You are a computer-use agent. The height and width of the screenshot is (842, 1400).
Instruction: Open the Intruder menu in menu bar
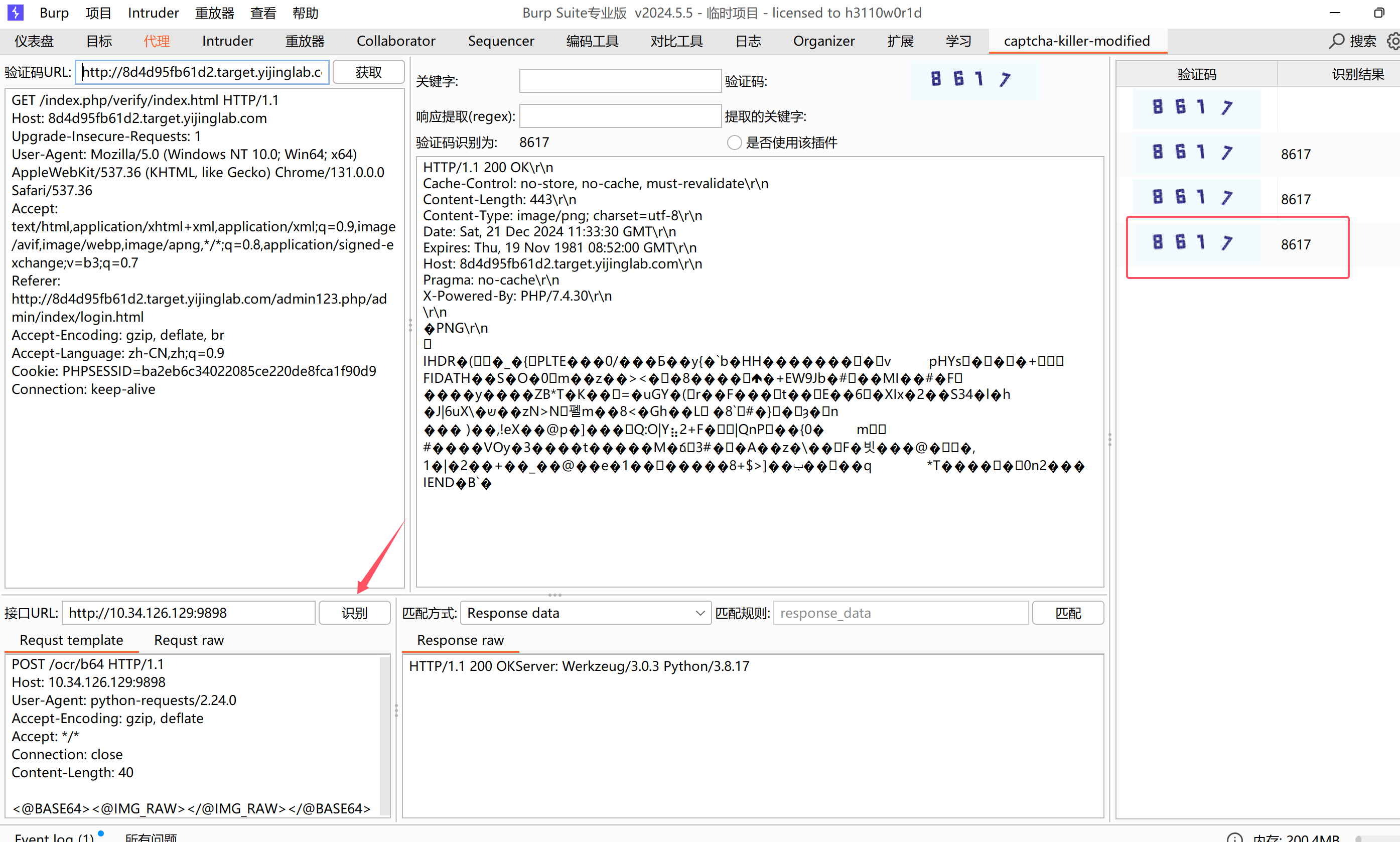(x=153, y=13)
